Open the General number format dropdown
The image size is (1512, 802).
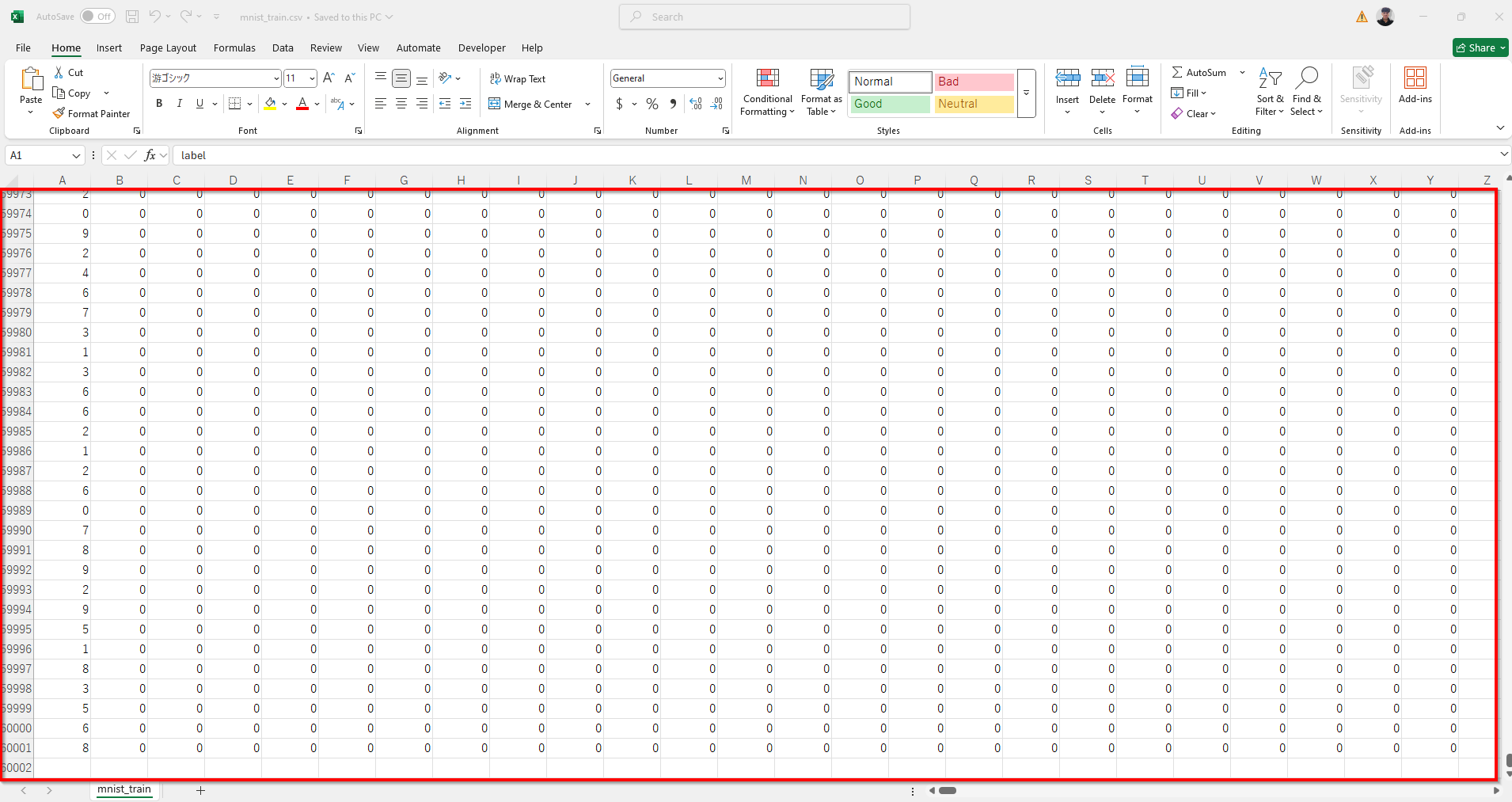pos(720,78)
